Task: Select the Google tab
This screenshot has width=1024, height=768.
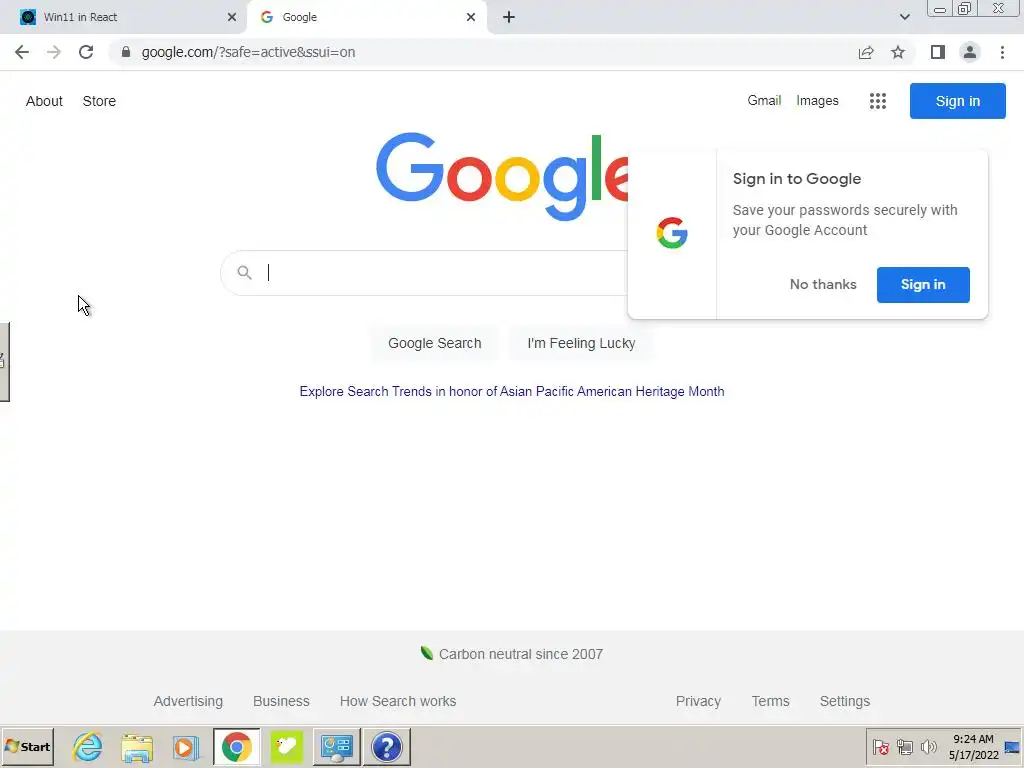Action: pos(366,17)
